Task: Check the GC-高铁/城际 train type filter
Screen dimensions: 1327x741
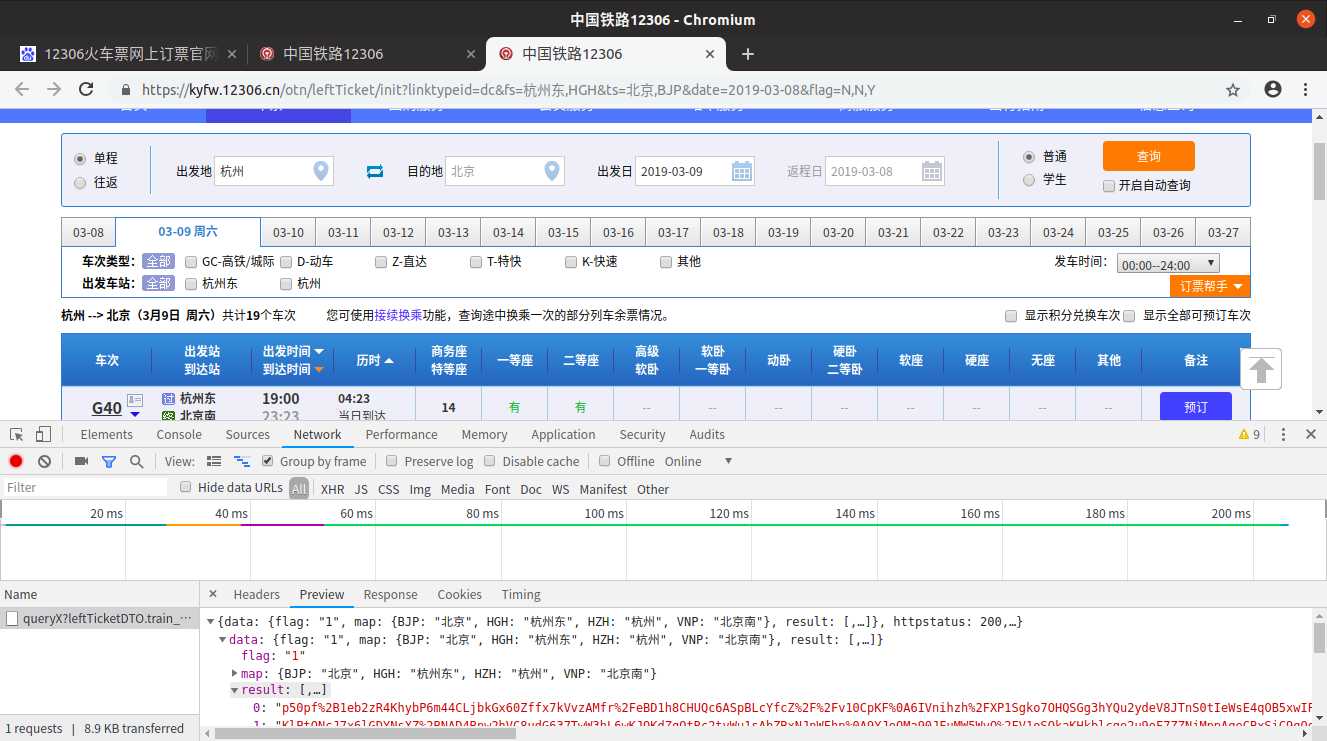Action: click(x=191, y=262)
